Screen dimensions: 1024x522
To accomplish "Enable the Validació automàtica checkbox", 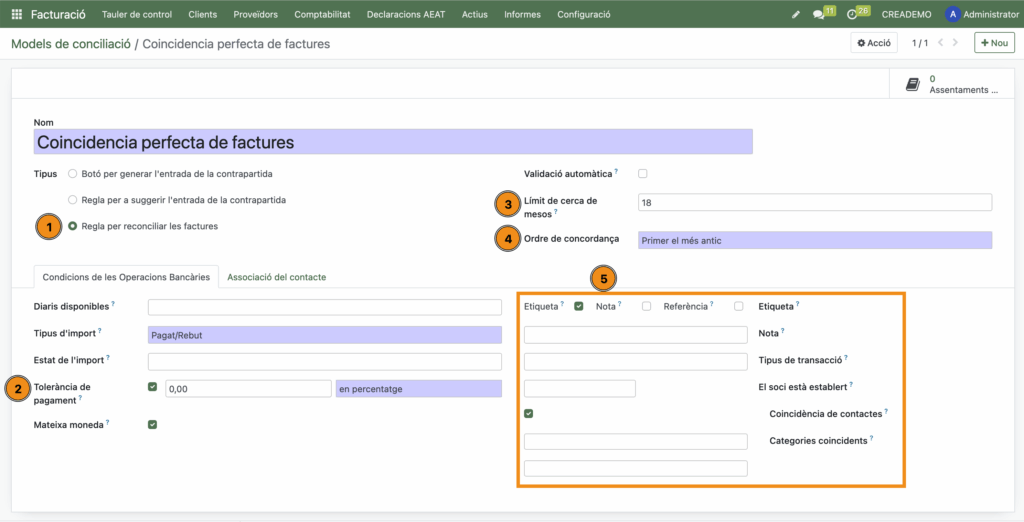I will click(x=643, y=174).
